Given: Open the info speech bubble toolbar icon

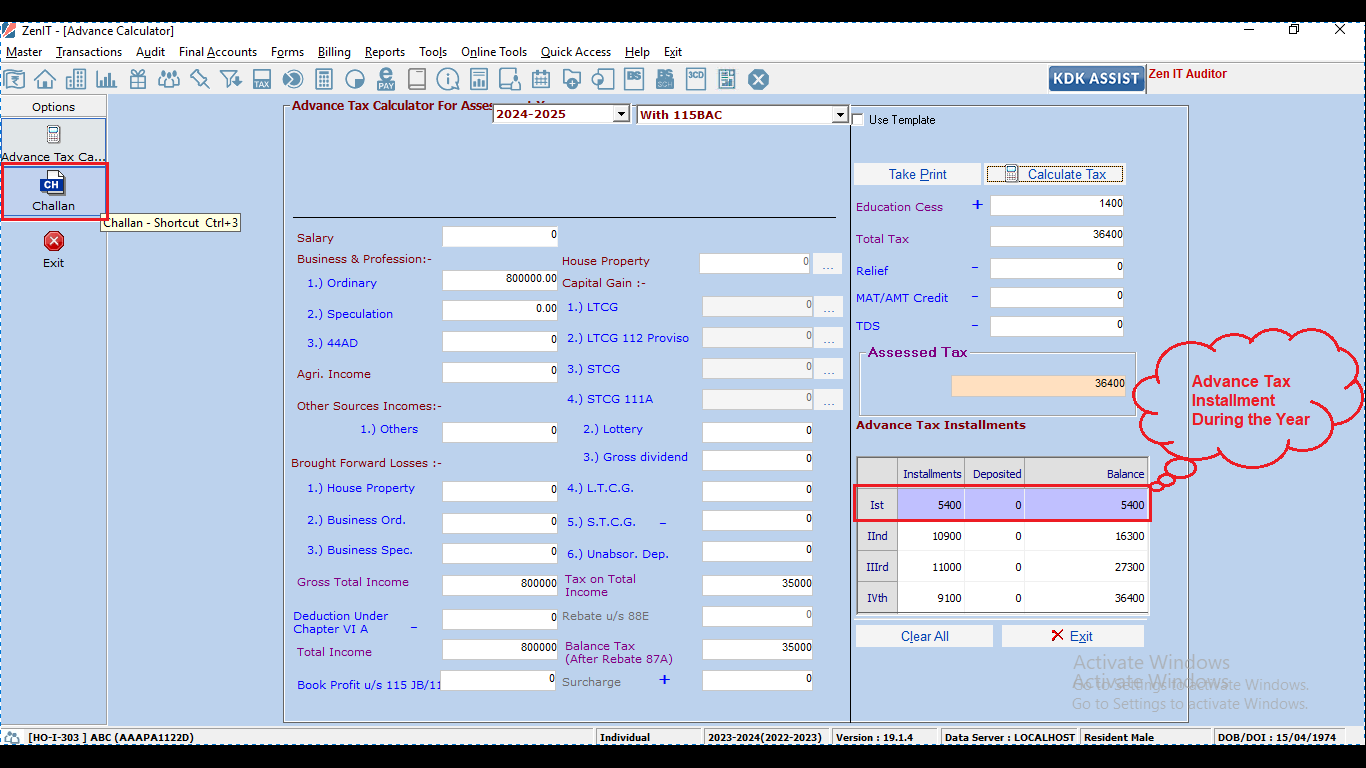Looking at the screenshot, I should 448,79.
